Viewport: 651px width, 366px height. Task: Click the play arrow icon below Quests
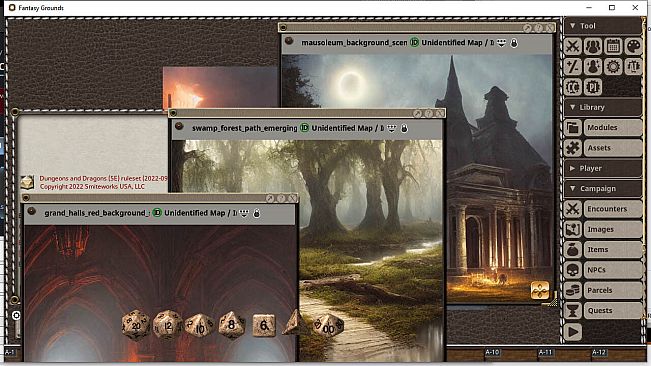coord(573,332)
